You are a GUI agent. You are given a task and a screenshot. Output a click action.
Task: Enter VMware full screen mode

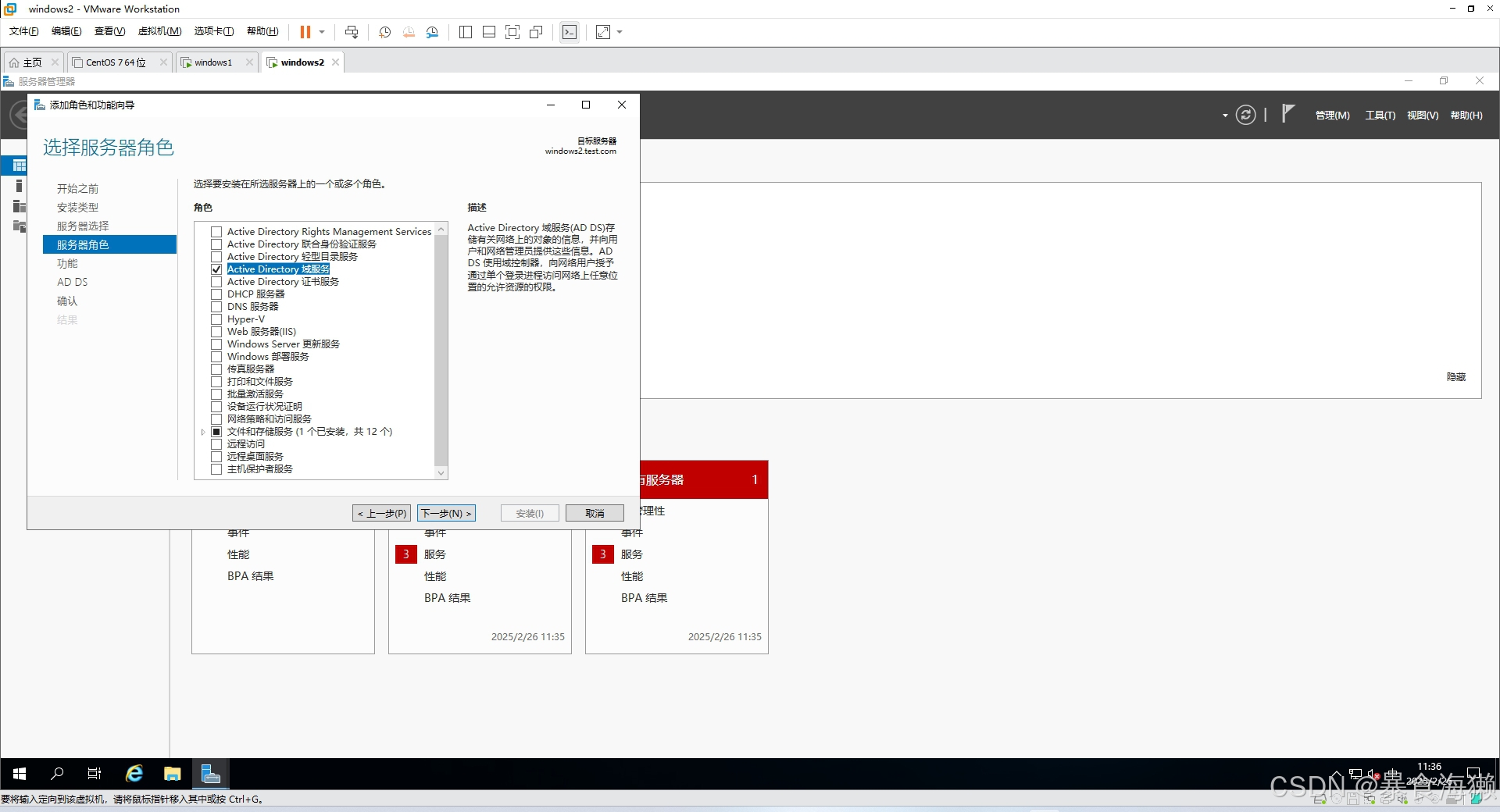click(x=512, y=32)
